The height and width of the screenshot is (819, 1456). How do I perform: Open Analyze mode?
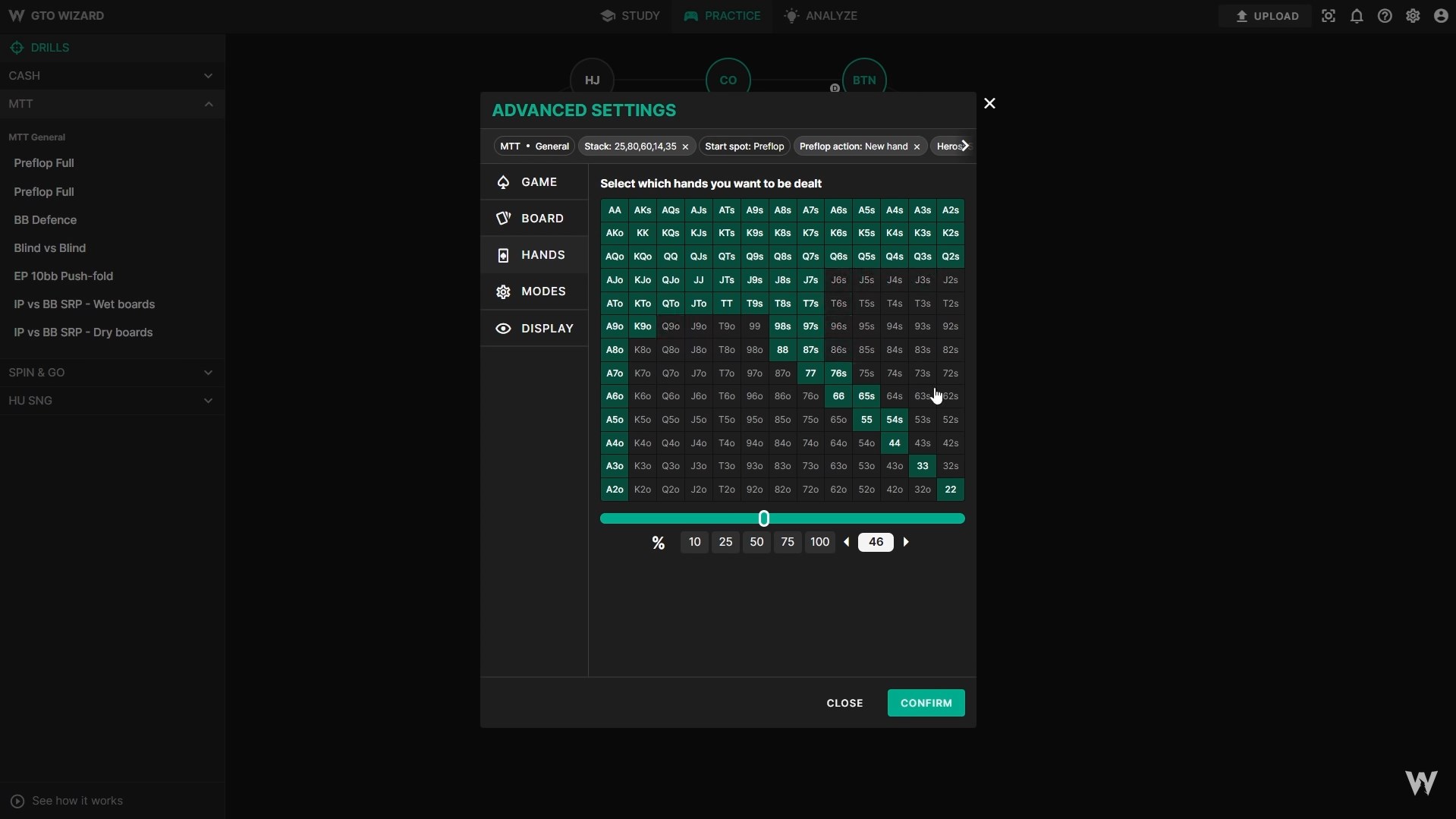point(821,15)
